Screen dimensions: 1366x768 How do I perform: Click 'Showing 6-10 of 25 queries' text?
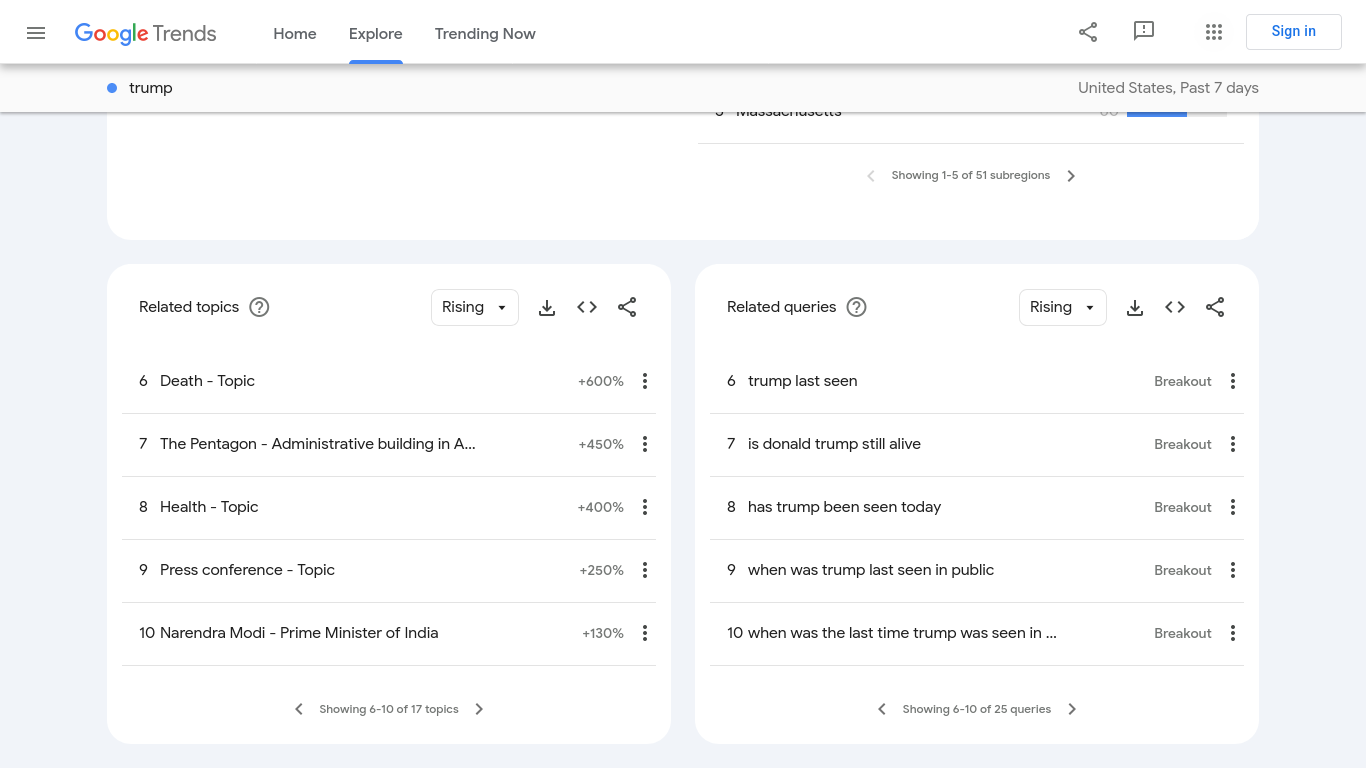[x=977, y=709]
